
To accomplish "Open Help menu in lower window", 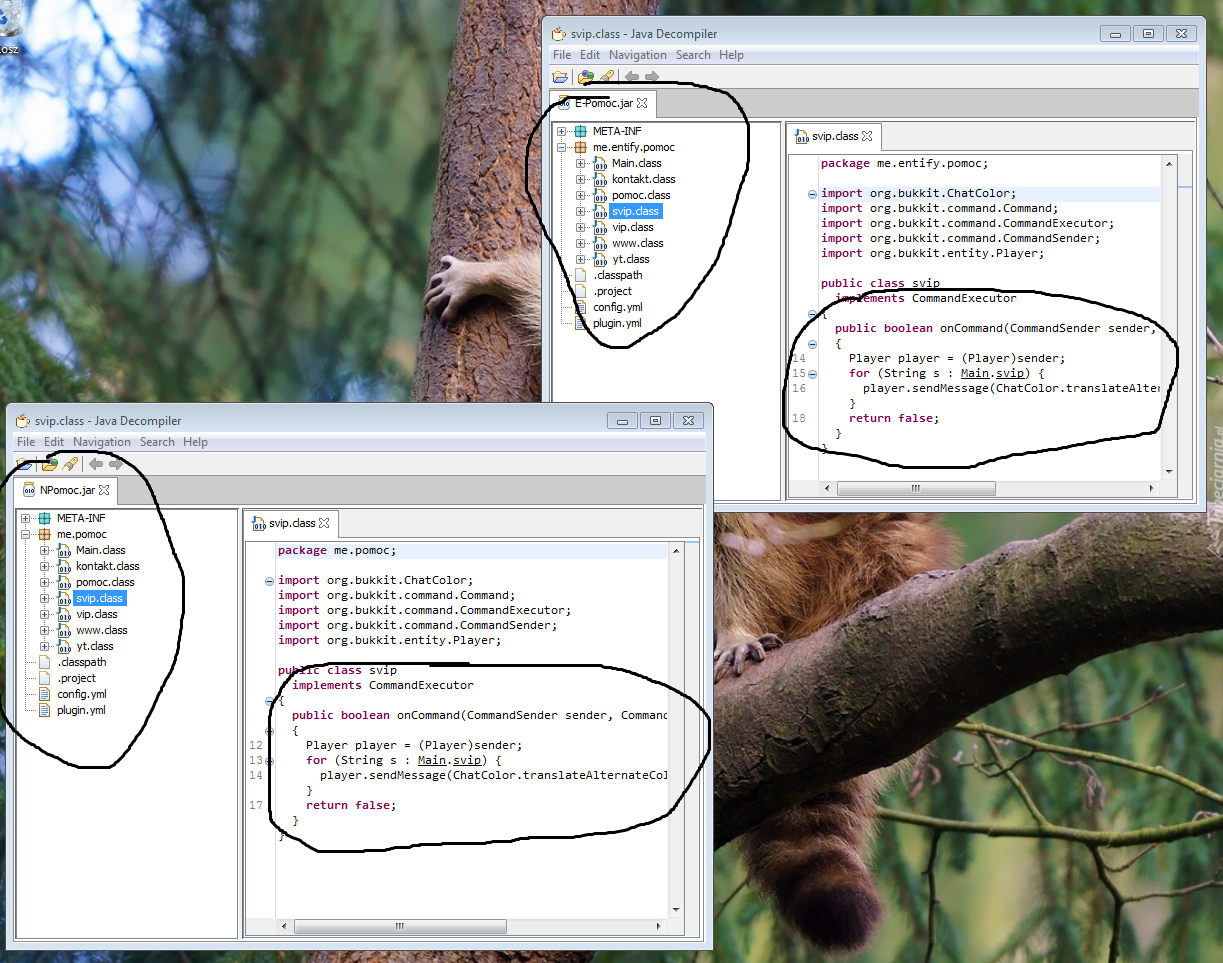I will coord(195,442).
